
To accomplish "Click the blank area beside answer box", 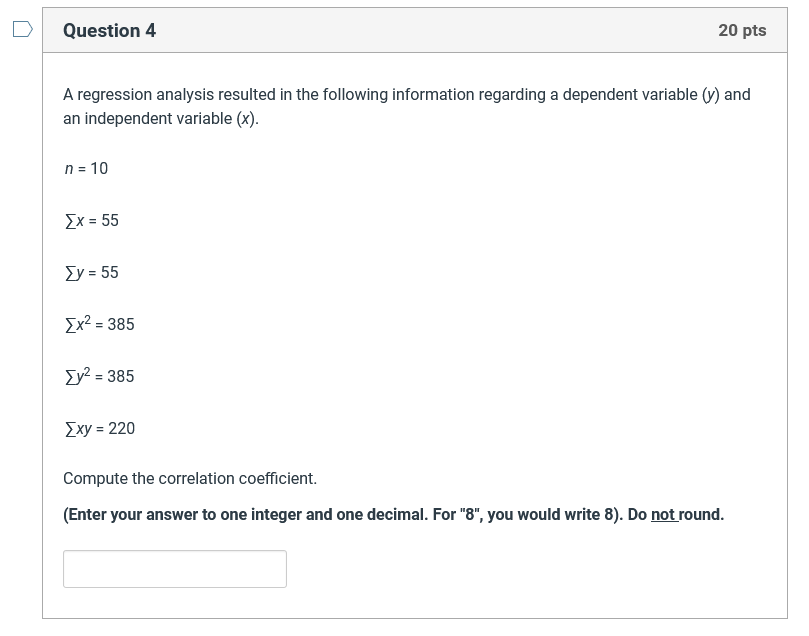I will [x=516, y=569].
